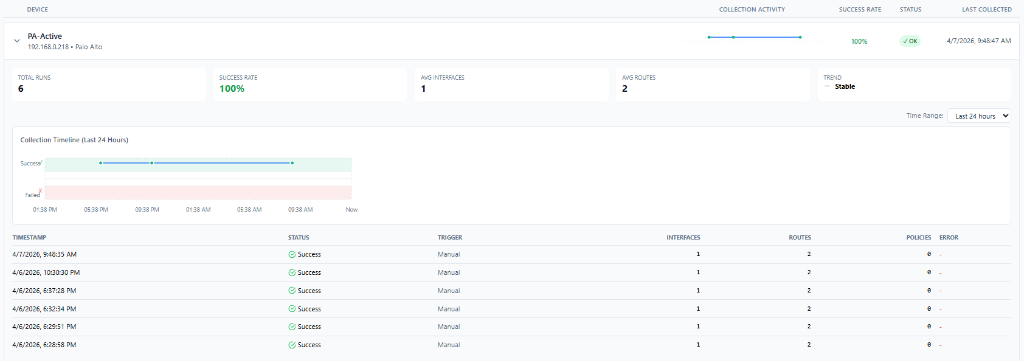Click timestamp 4/6/2026, 6:32:34 PM

44,309
